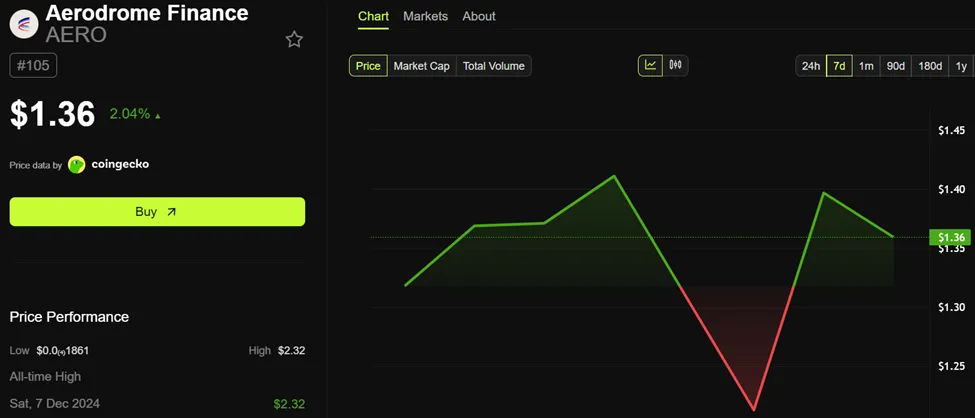975x418 pixels.
Task: Switch to line chart view
Action: [651, 66]
